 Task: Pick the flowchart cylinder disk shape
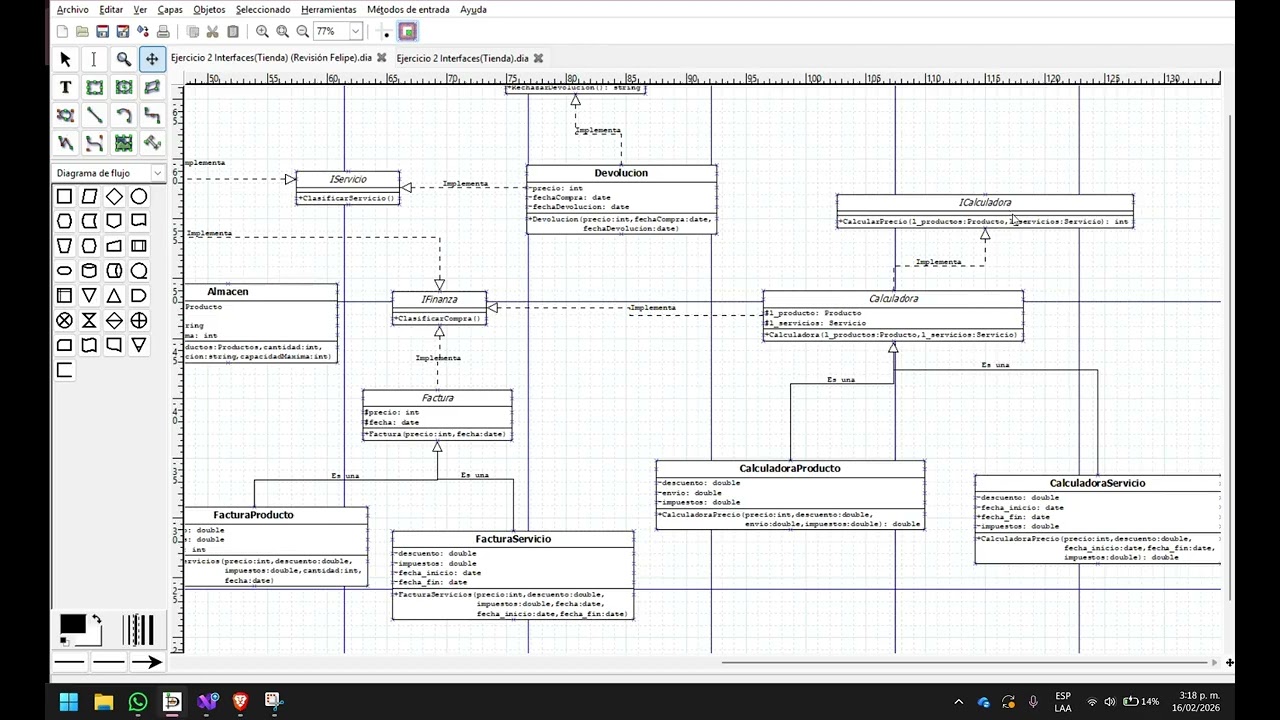point(89,271)
